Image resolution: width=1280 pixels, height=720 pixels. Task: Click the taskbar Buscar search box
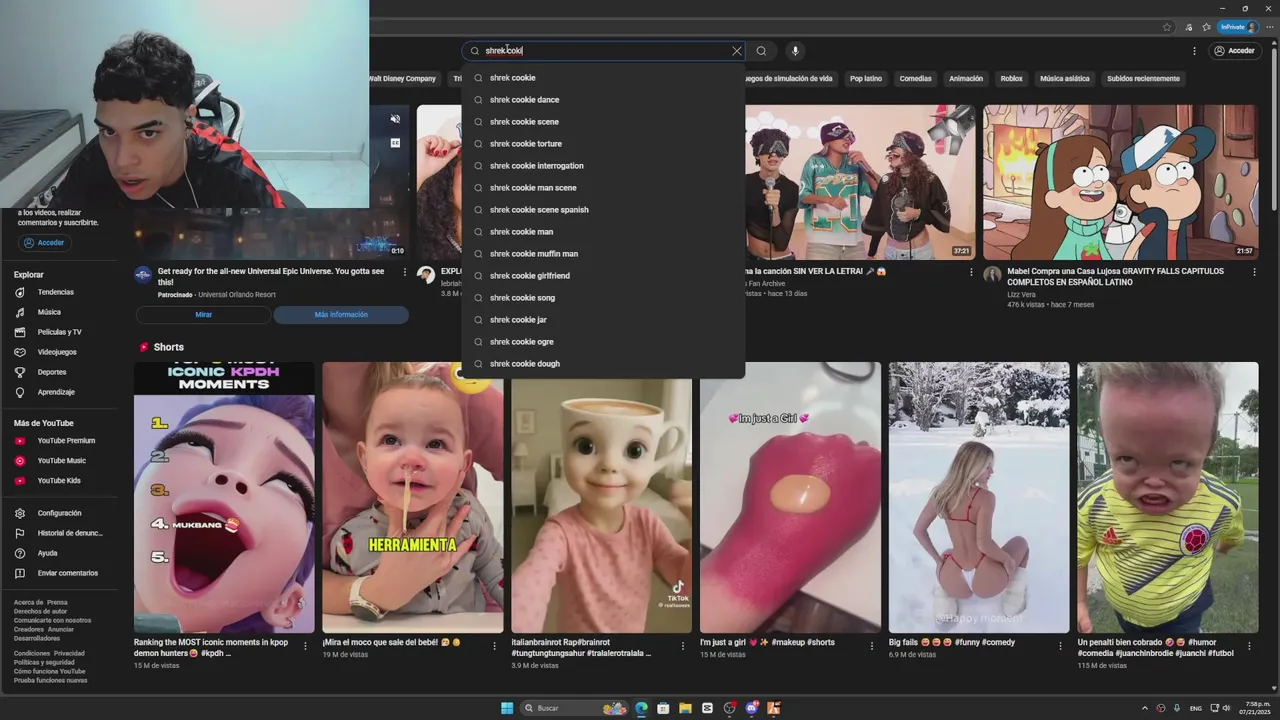574,708
